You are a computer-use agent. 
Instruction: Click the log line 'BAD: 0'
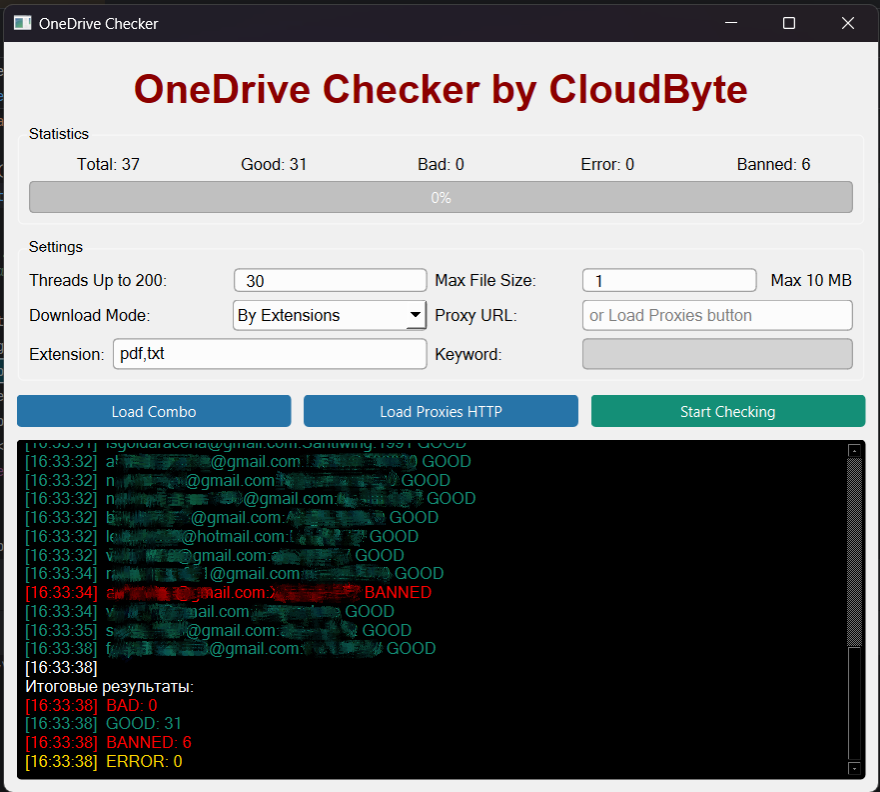pos(91,705)
